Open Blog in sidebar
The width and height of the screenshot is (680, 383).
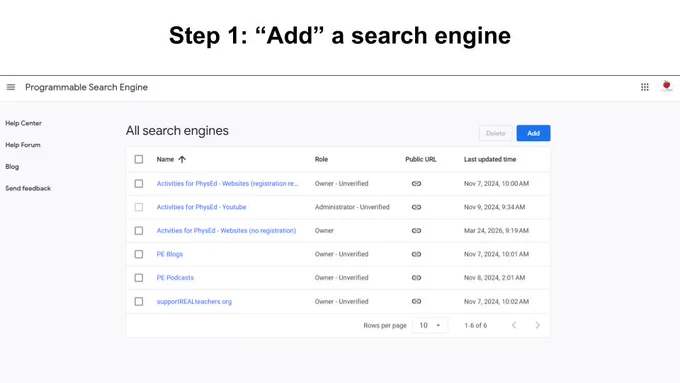click(x=12, y=167)
